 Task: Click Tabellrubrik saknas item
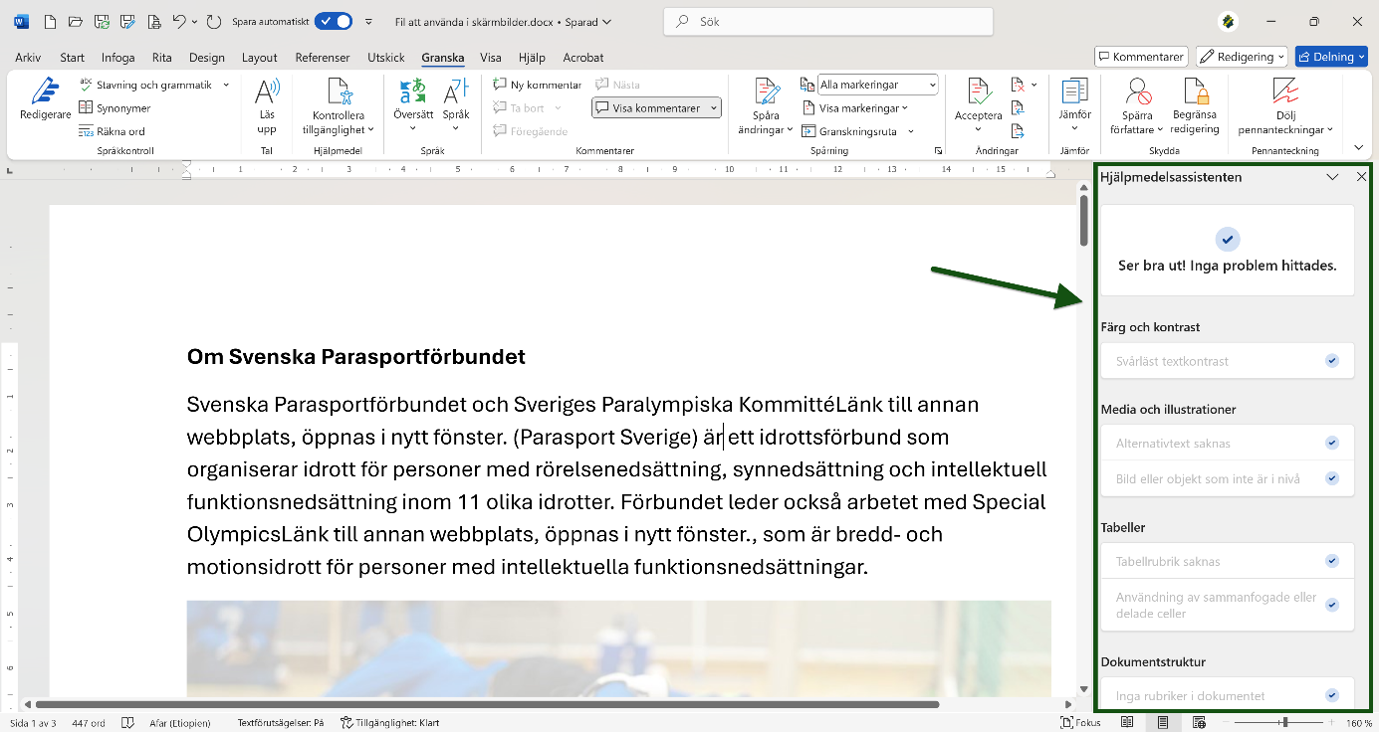tap(1227, 561)
